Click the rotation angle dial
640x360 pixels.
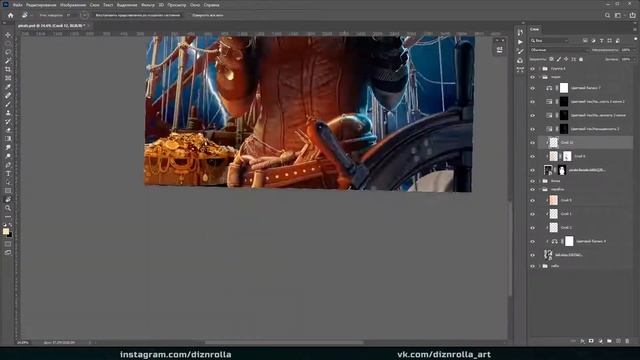(84, 15)
